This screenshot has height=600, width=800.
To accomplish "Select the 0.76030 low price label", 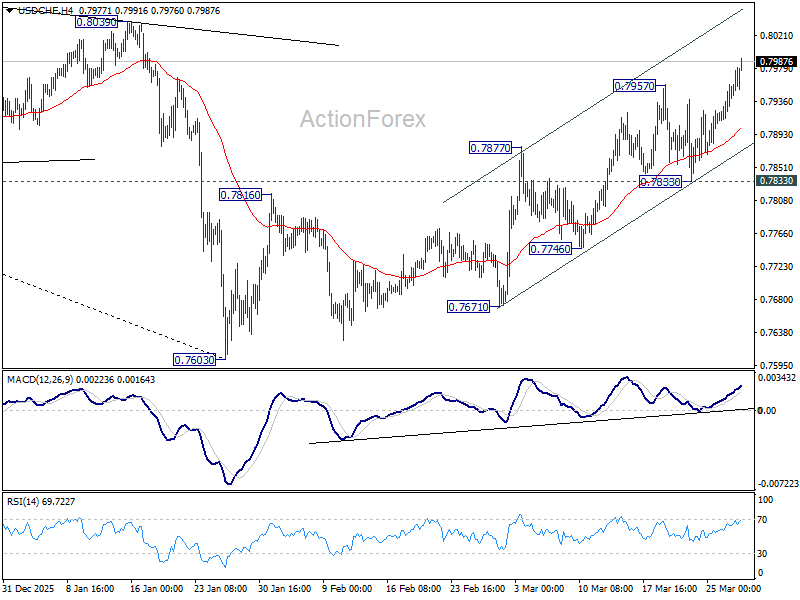I will click(x=194, y=360).
